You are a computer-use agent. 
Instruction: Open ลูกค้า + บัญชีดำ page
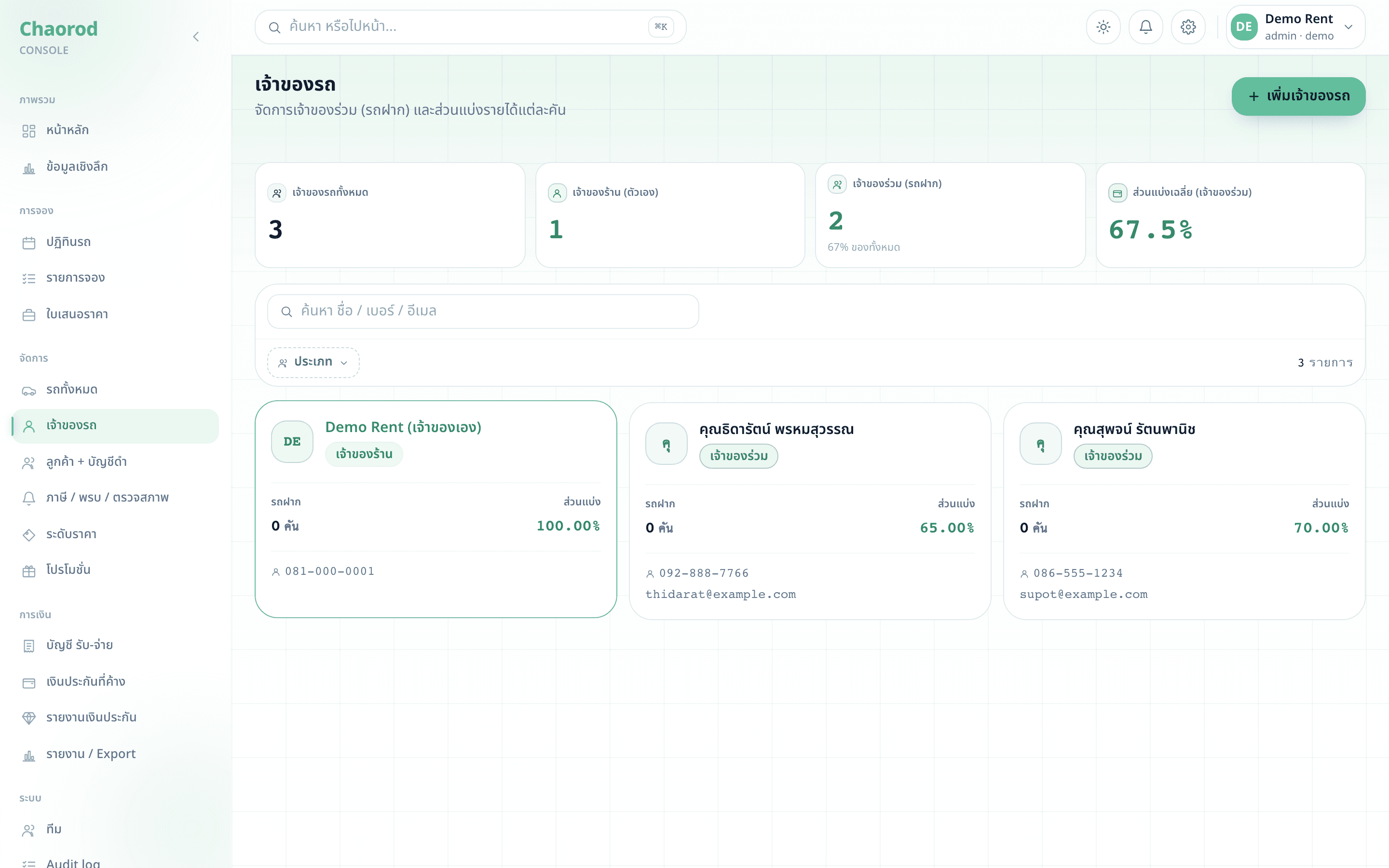point(115,462)
